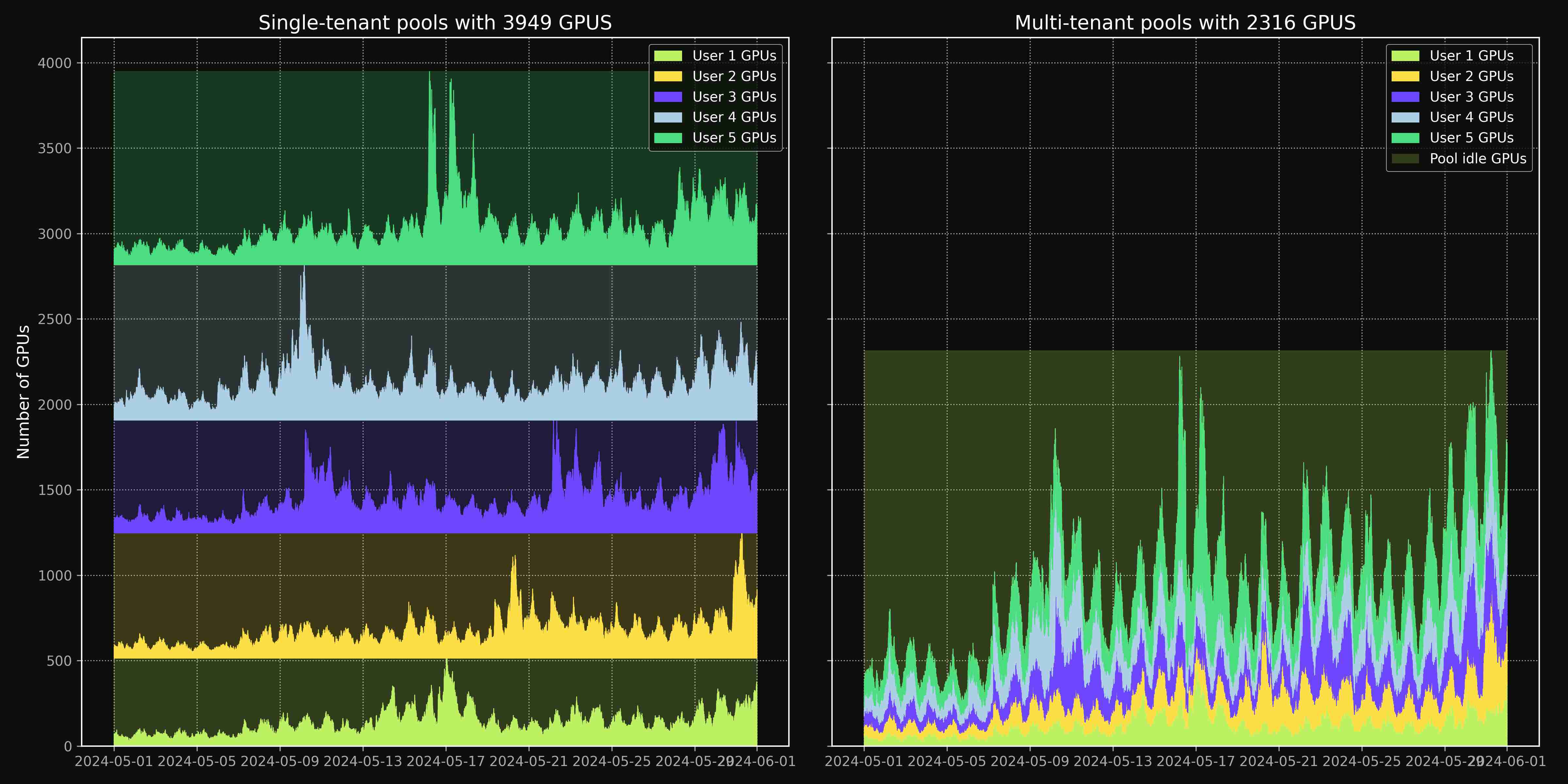The width and height of the screenshot is (1568, 784).
Task: Click User 5 GPUs swatch in right legend
Action: (x=1405, y=138)
